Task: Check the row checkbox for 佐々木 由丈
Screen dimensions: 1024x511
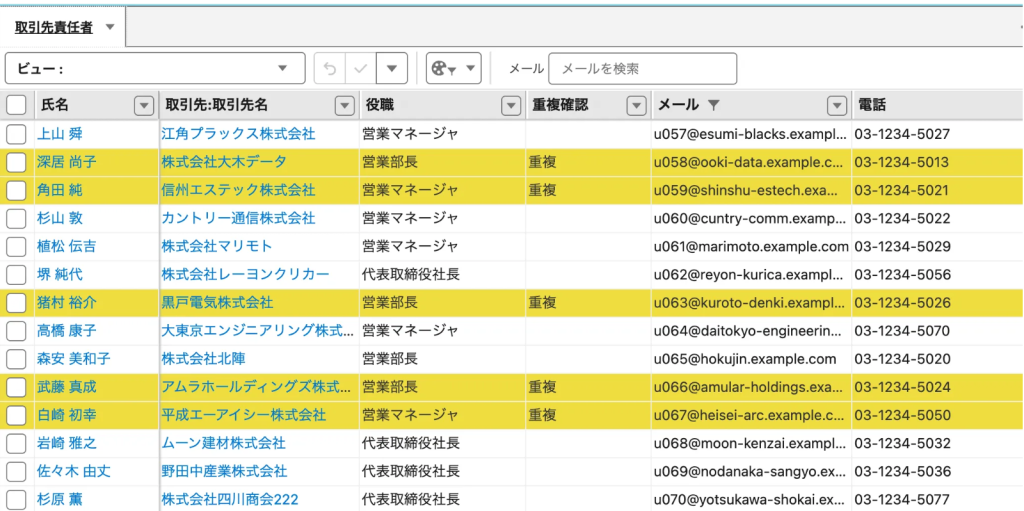Action: pyautogui.click(x=16, y=471)
